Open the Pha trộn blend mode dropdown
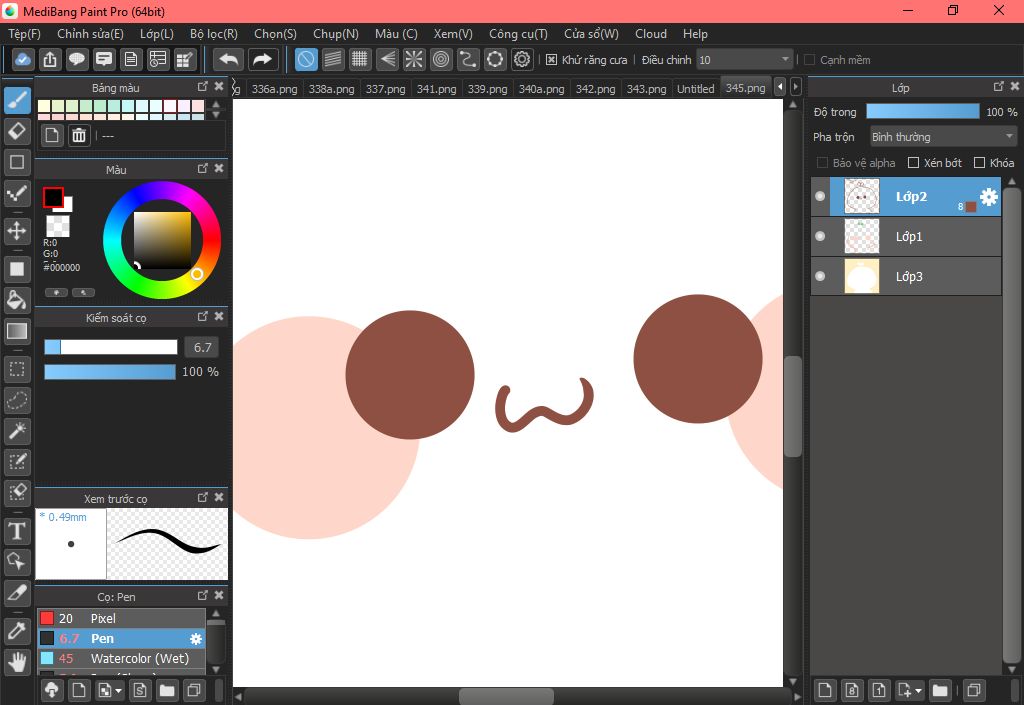The image size is (1024, 705). pyautogui.click(x=942, y=137)
